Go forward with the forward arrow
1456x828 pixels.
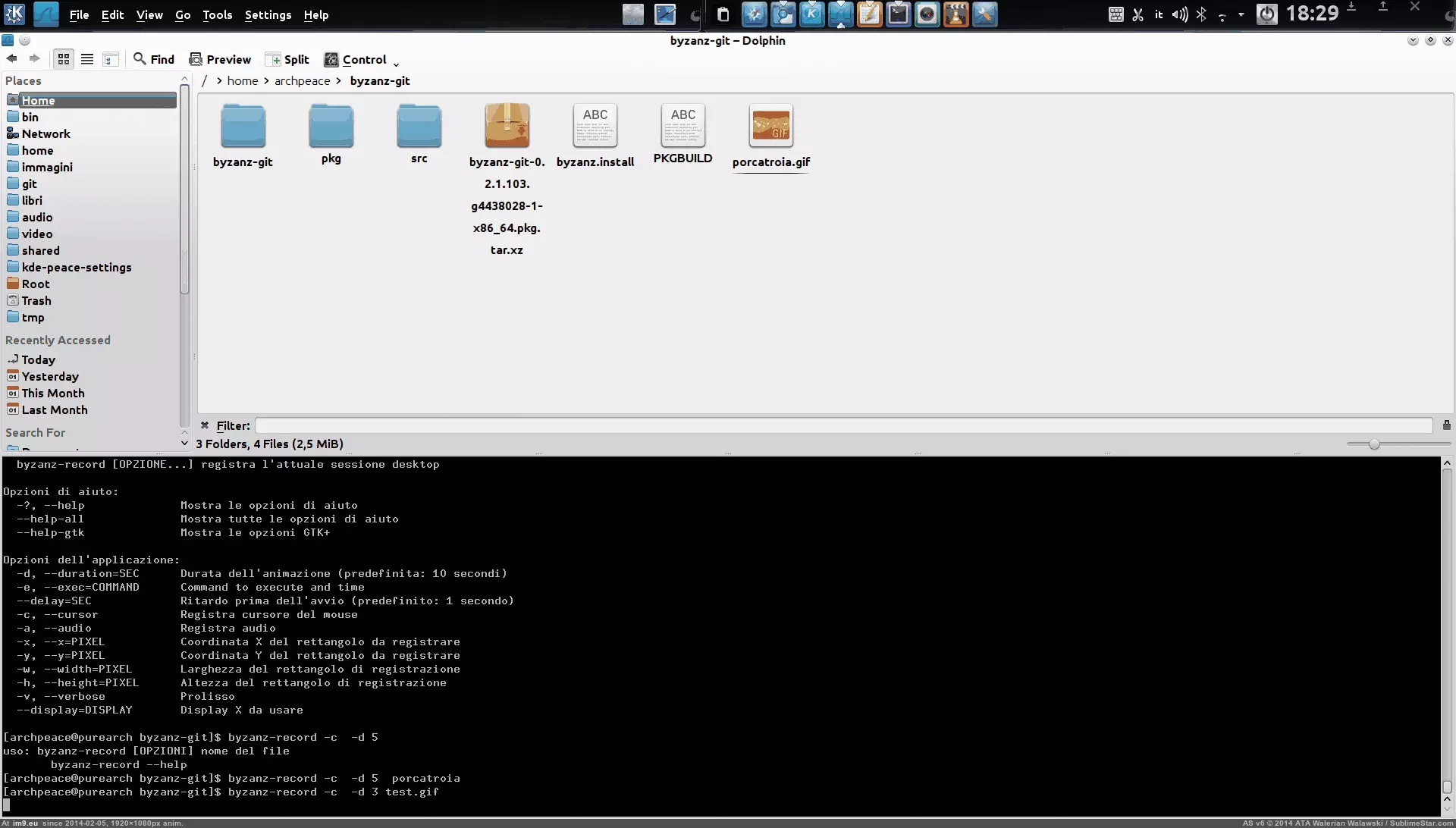pos(34,58)
